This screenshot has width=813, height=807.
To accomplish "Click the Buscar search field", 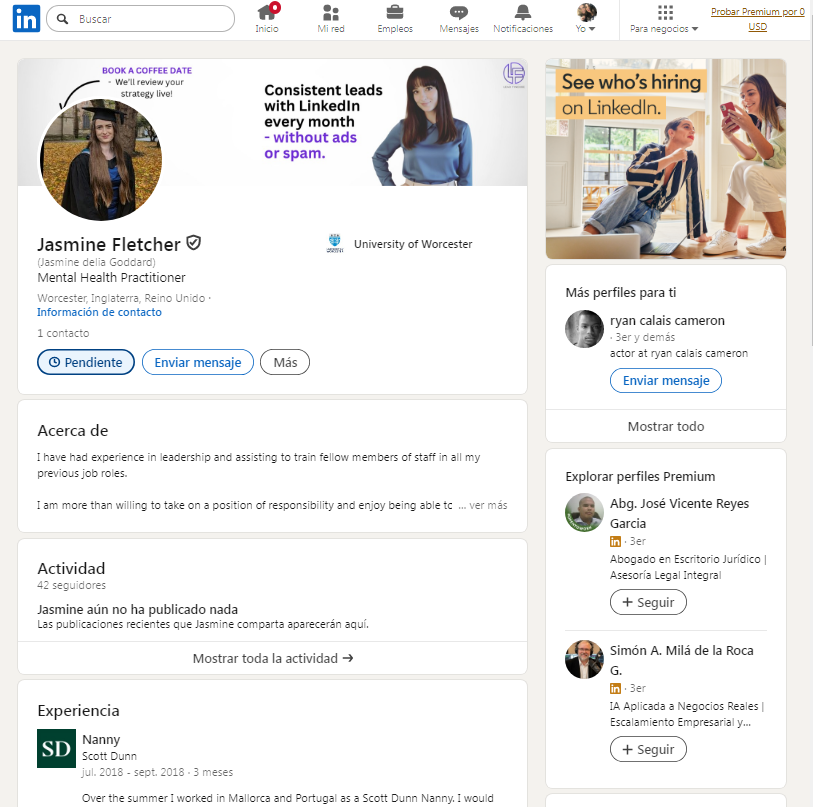I will [141, 19].
